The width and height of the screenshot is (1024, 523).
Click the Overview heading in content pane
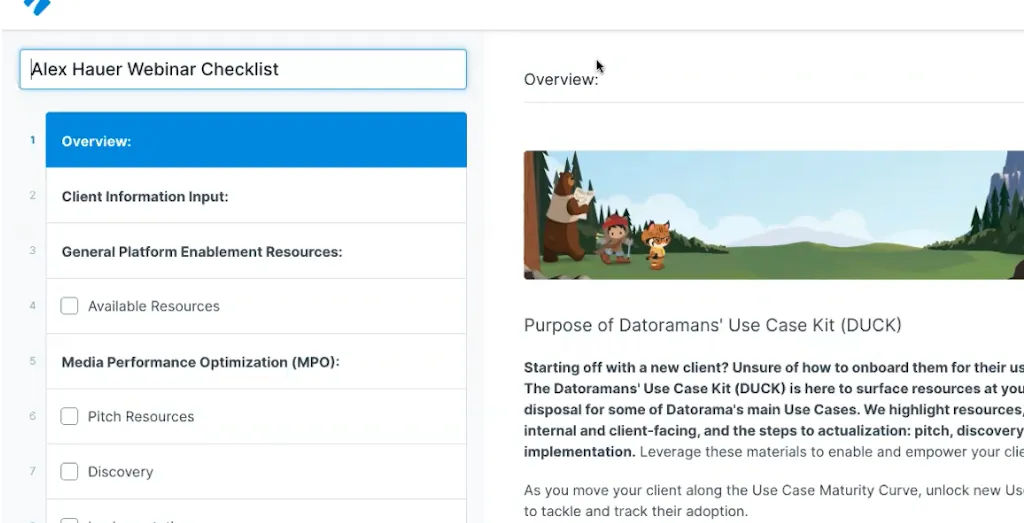point(561,80)
